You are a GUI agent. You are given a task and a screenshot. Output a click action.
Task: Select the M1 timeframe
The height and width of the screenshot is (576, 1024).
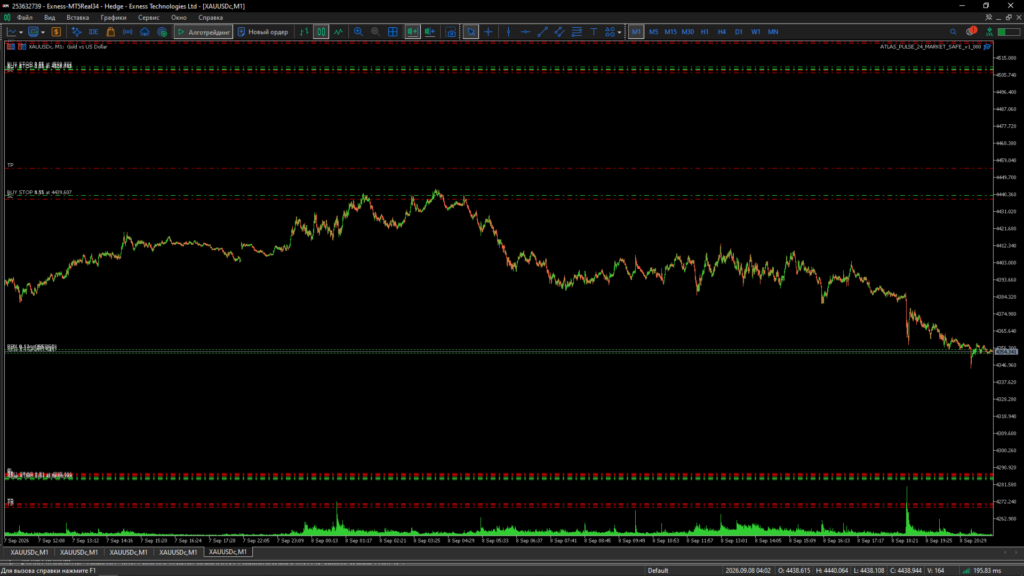tap(636, 32)
